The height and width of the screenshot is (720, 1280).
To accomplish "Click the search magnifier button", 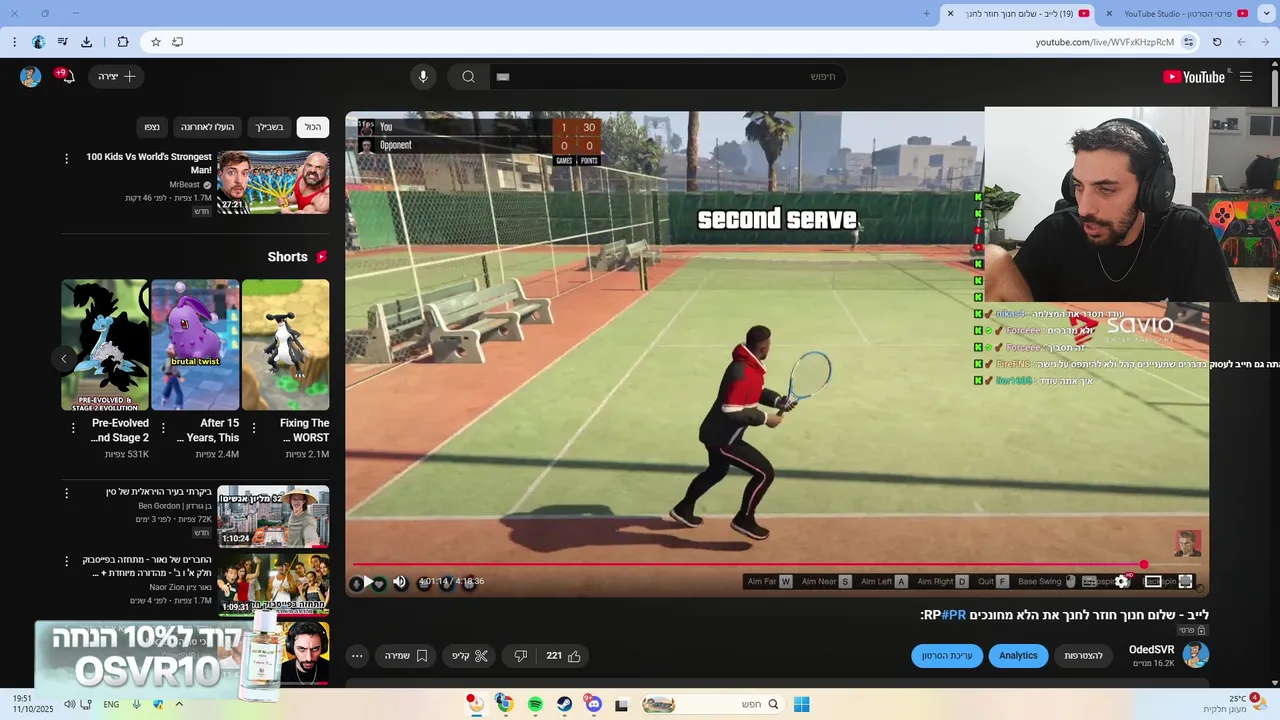I will point(468,77).
